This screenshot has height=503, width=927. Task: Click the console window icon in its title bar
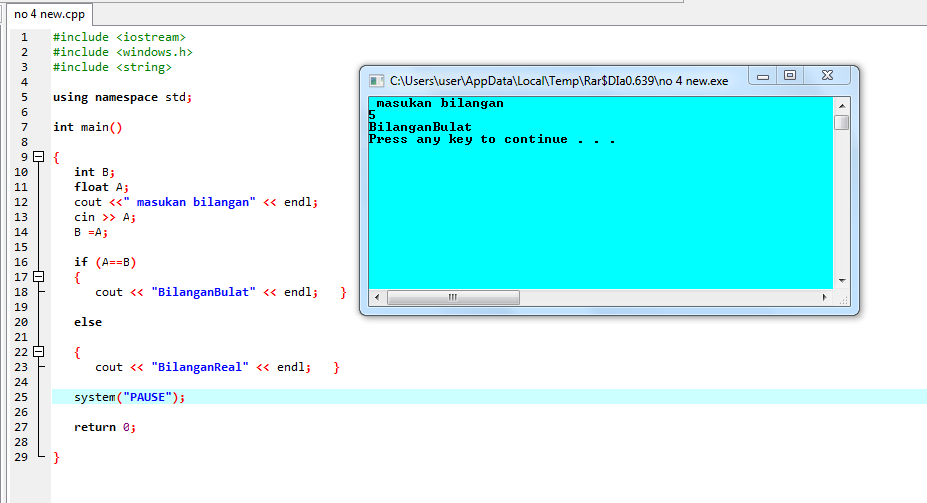click(376, 81)
